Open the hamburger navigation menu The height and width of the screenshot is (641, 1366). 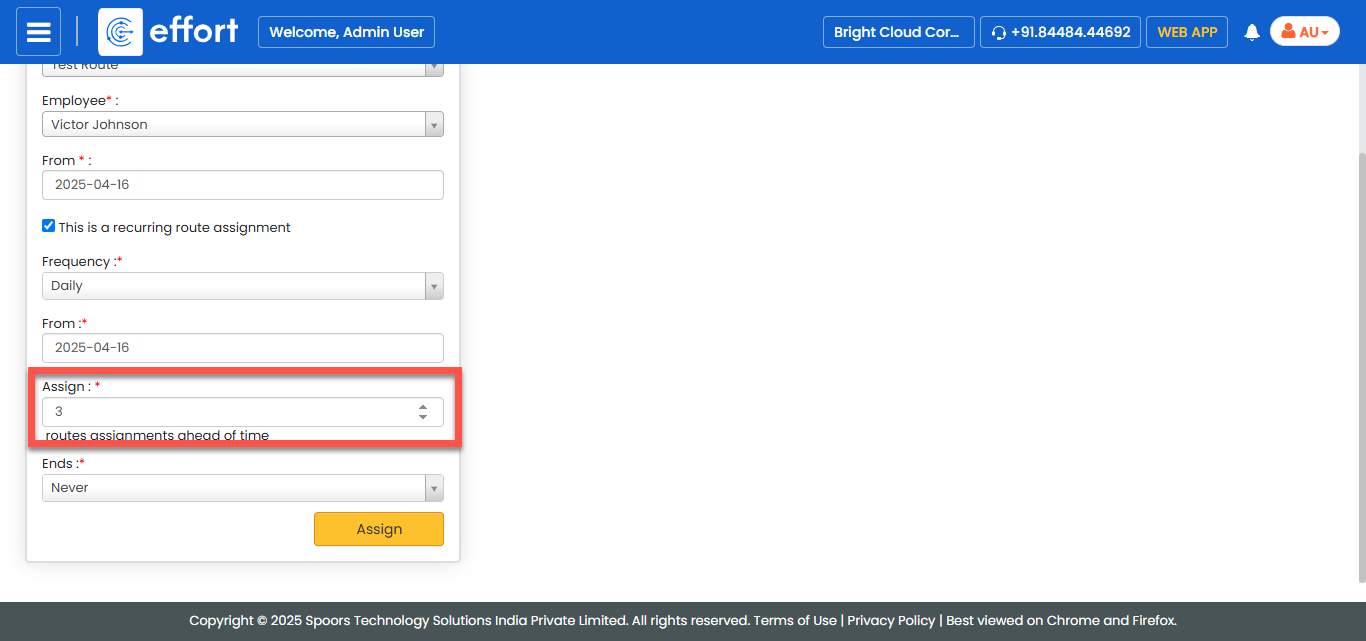tap(38, 32)
